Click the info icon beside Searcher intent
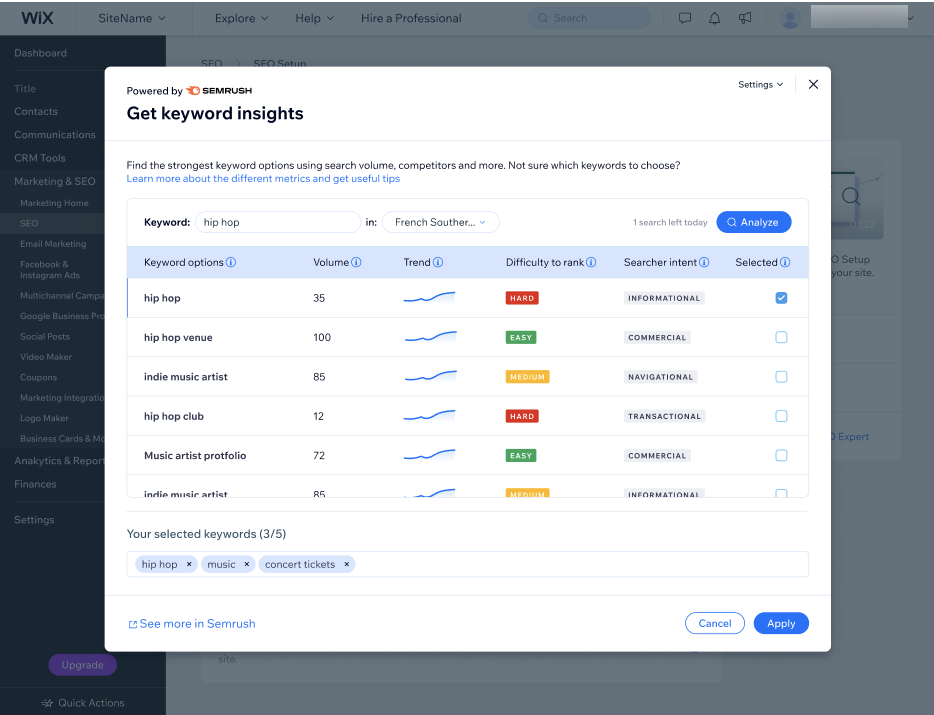Screen dimensions: 934x715 tap(704, 263)
